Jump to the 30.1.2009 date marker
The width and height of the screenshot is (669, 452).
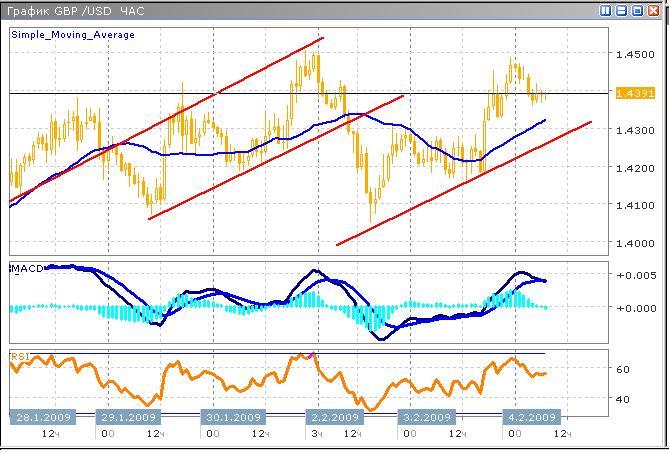coord(232,417)
